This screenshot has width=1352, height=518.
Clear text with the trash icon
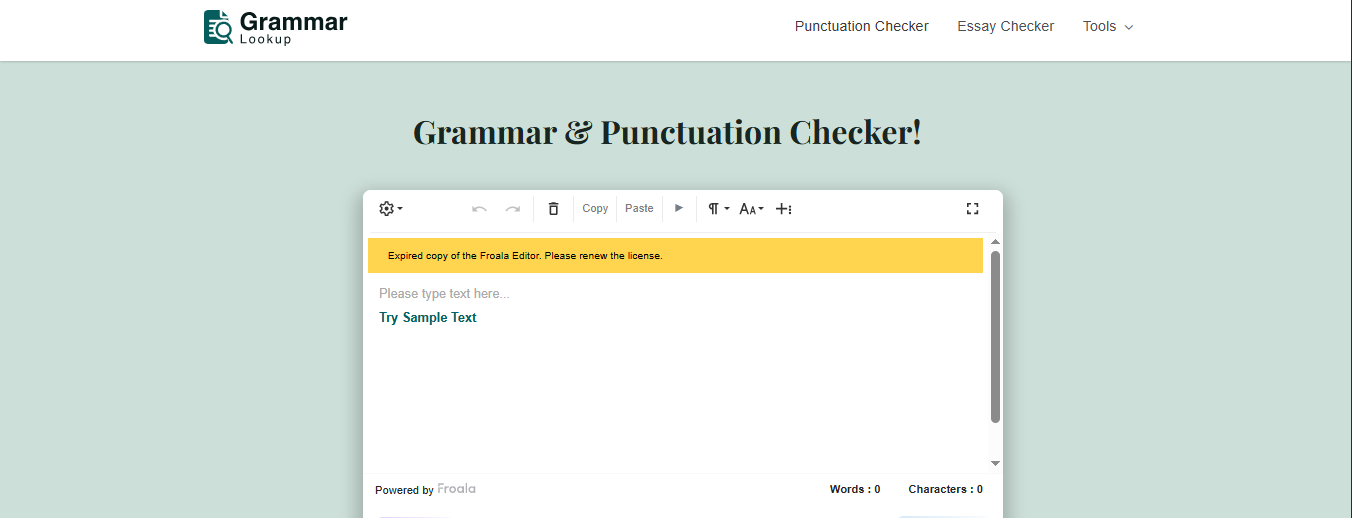553,209
